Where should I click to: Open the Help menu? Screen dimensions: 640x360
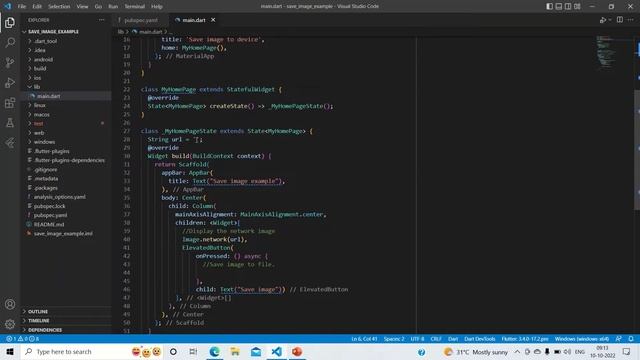click(x=157, y=7)
